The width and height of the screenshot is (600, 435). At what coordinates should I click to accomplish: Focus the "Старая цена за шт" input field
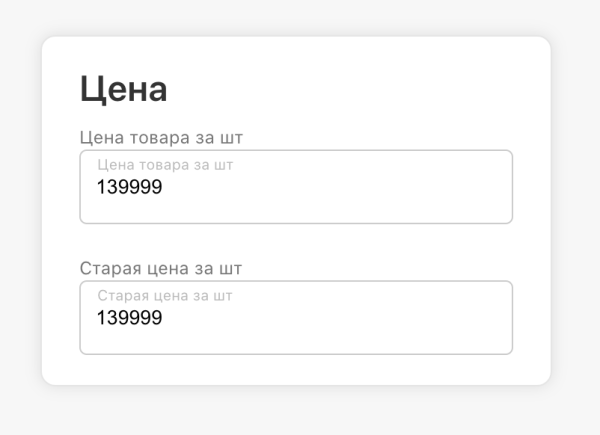click(296, 318)
